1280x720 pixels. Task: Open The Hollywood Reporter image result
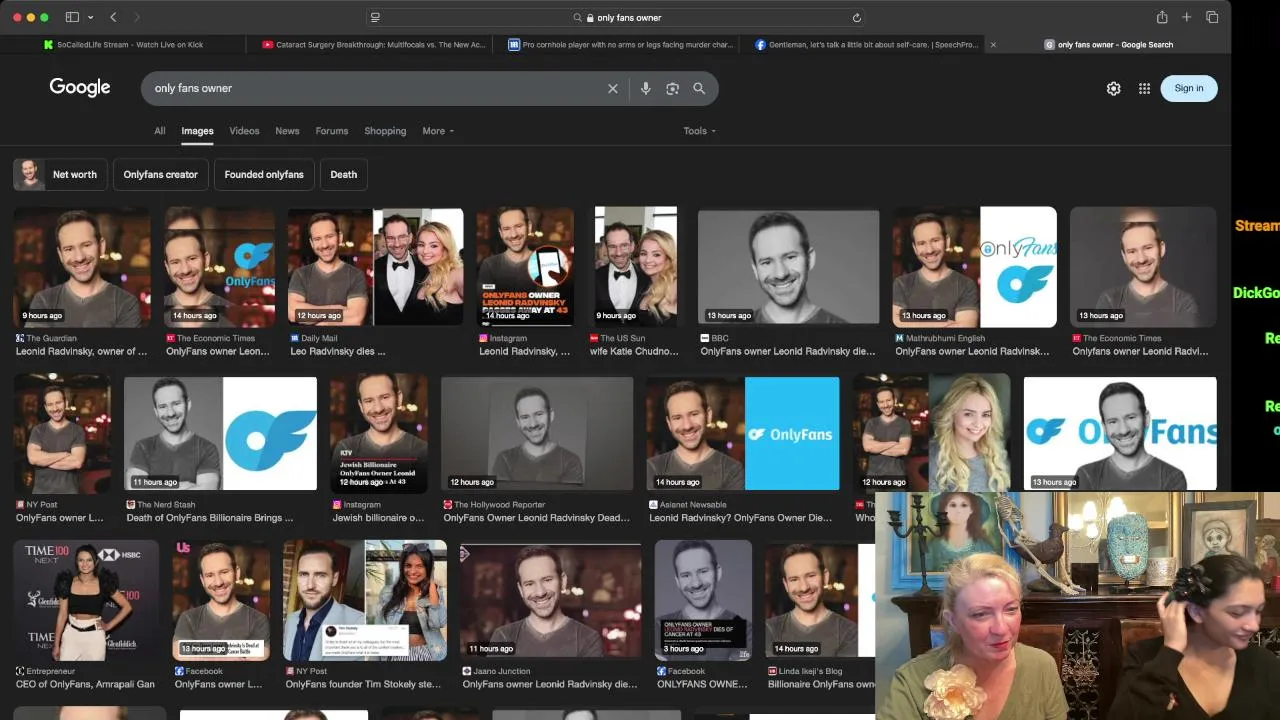tap(537, 434)
